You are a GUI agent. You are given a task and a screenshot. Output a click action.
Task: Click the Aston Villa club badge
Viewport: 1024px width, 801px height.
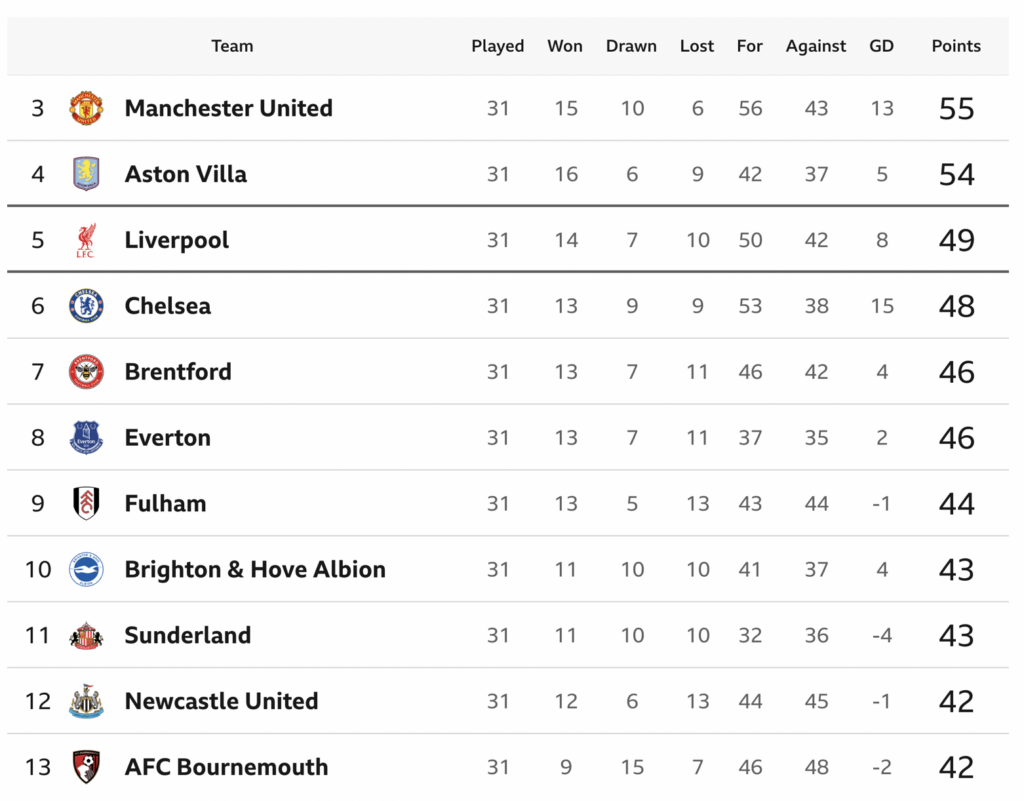coord(86,174)
